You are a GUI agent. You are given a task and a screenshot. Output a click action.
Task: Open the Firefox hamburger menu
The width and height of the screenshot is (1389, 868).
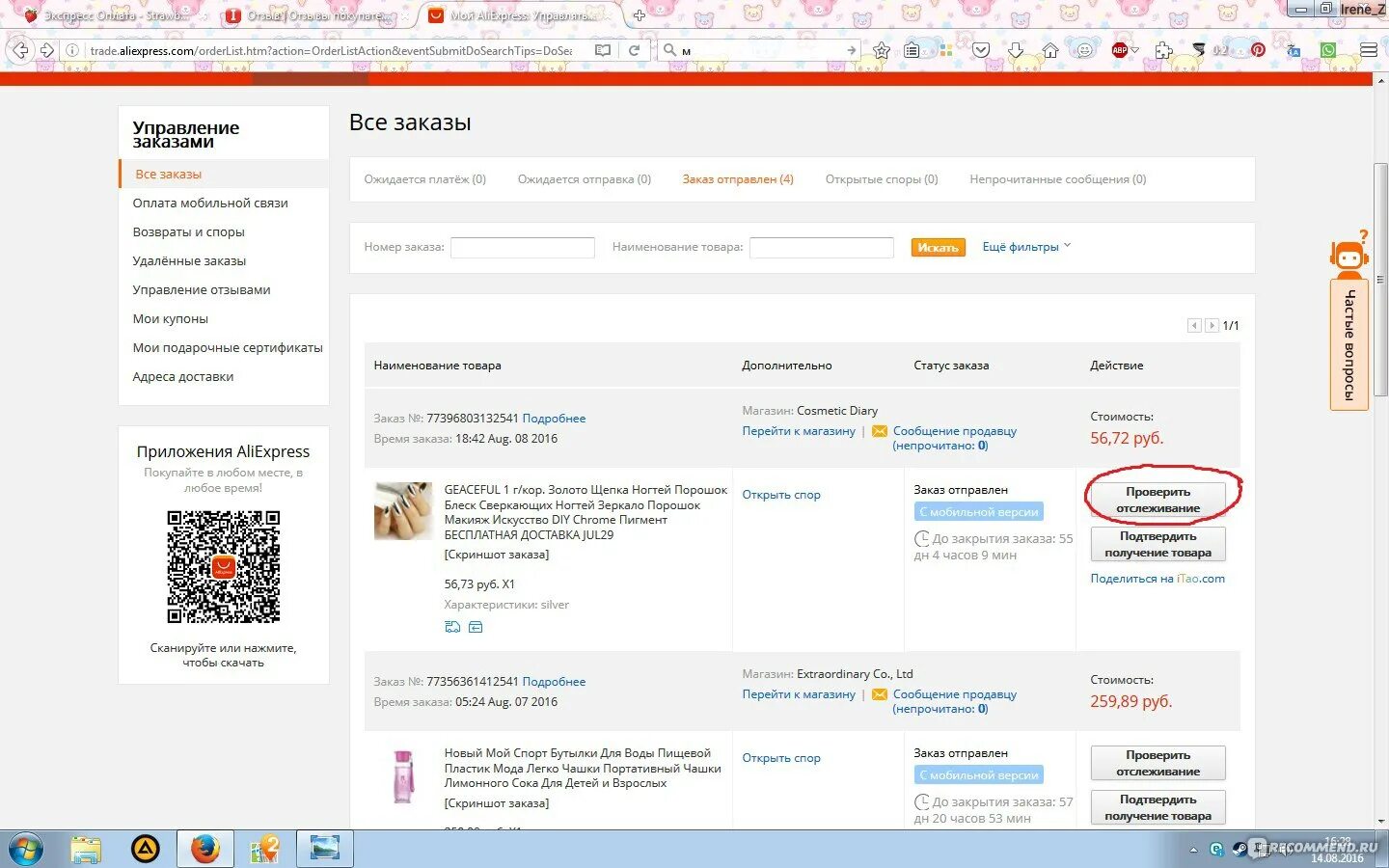(1368, 50)
